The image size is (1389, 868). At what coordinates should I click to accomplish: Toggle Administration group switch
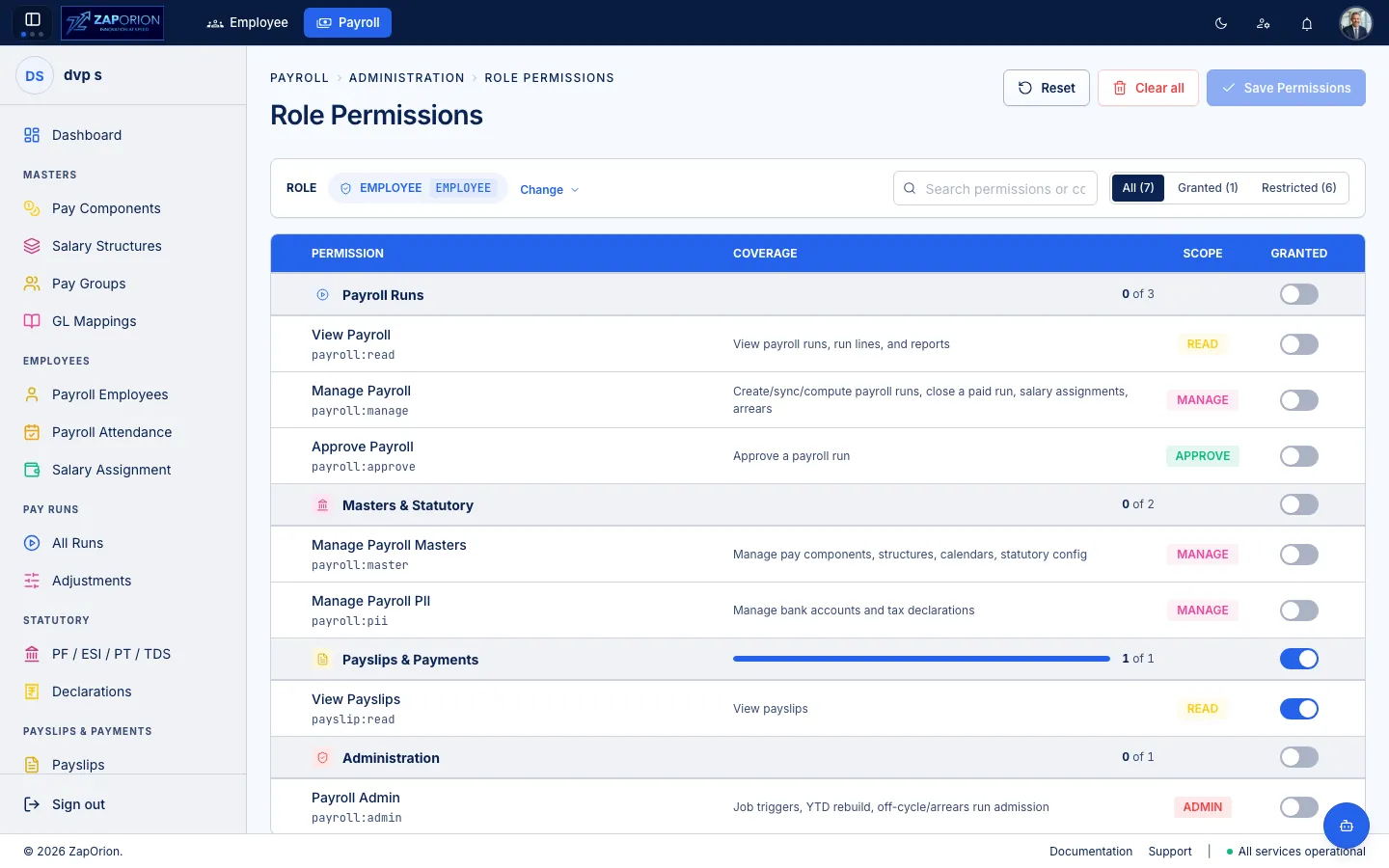click(1299, 757)
